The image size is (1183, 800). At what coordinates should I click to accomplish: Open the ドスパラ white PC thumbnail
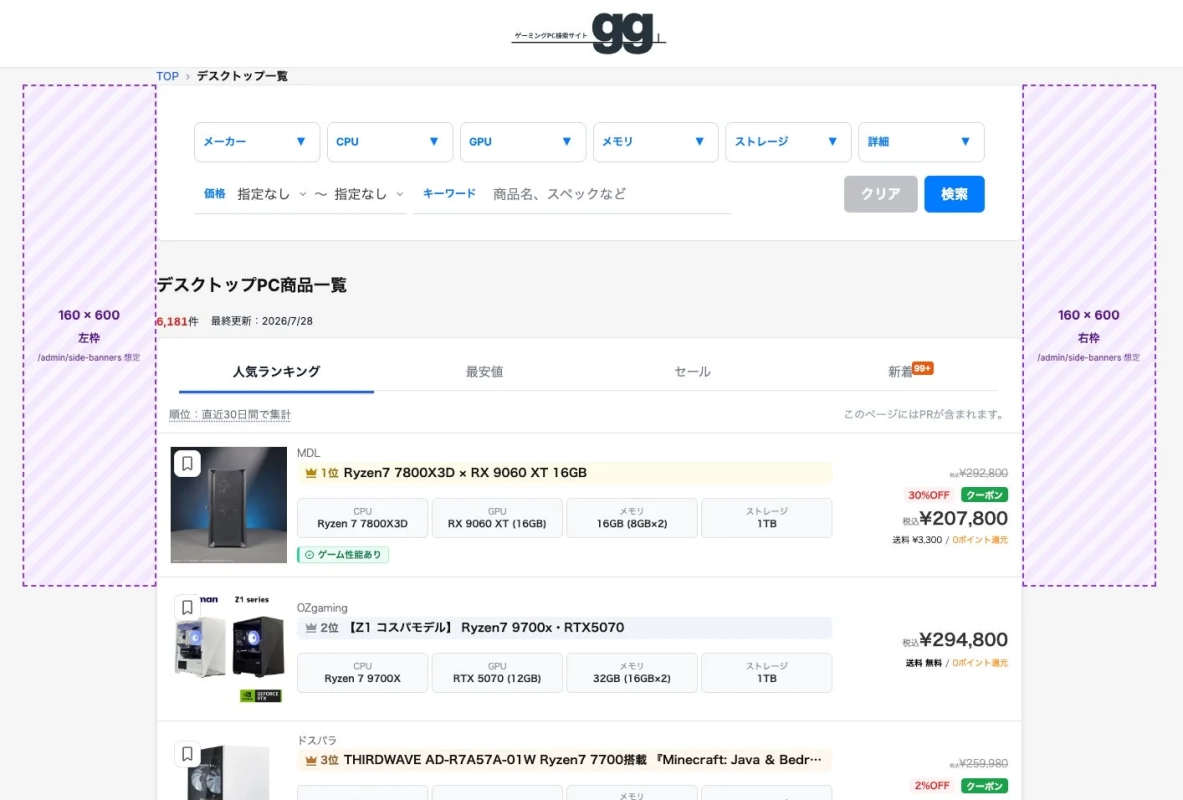(x=229, y=770)
